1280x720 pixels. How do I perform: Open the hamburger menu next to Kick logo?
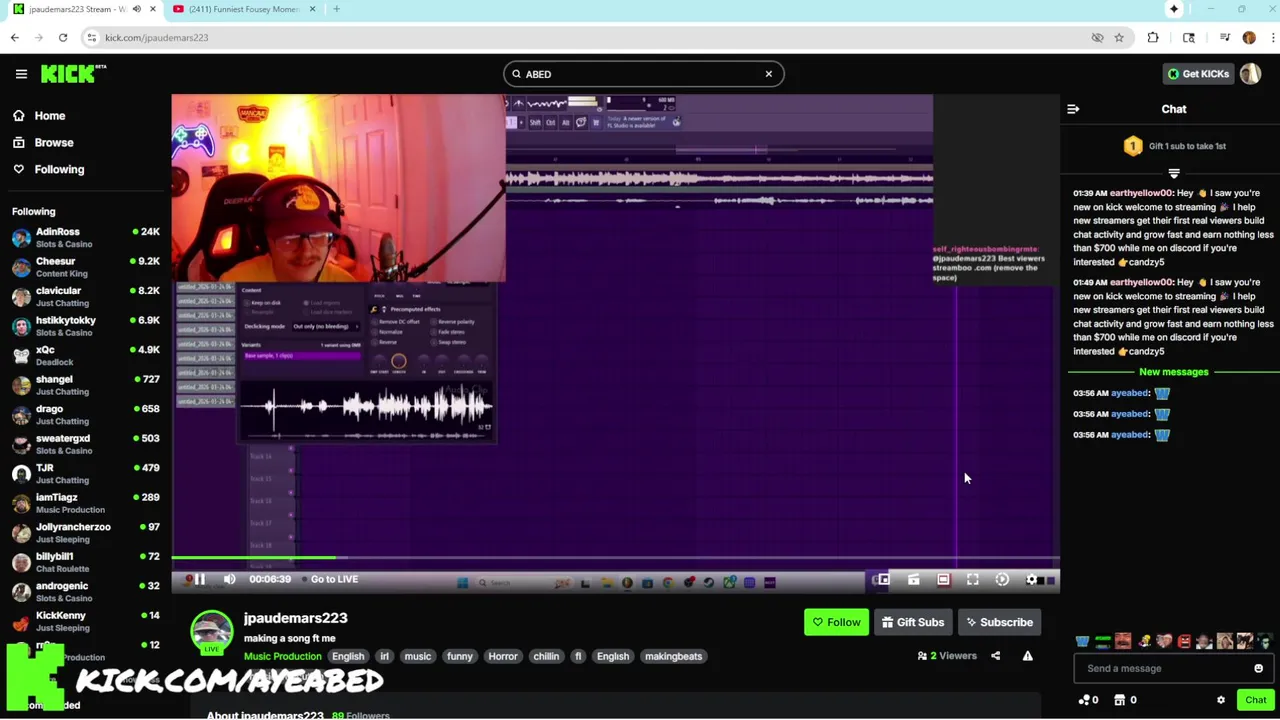[x=21, y=74]
